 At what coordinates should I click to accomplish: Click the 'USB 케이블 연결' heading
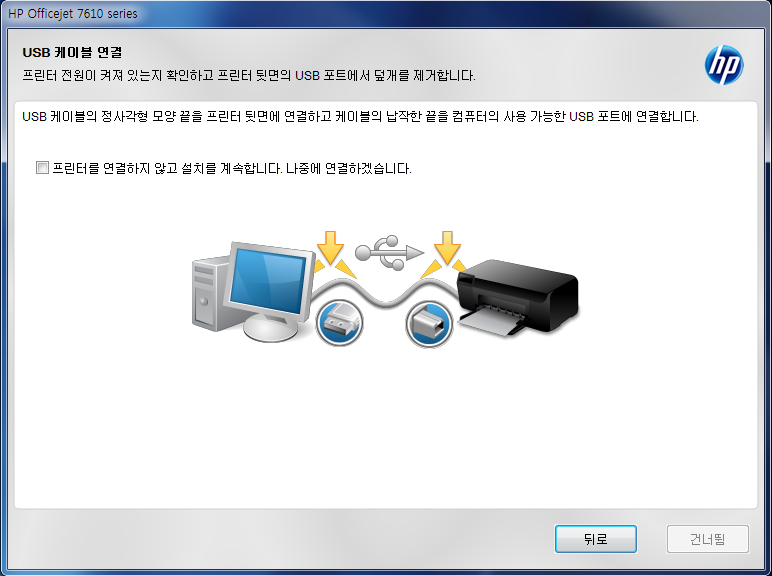pos(72,52)
